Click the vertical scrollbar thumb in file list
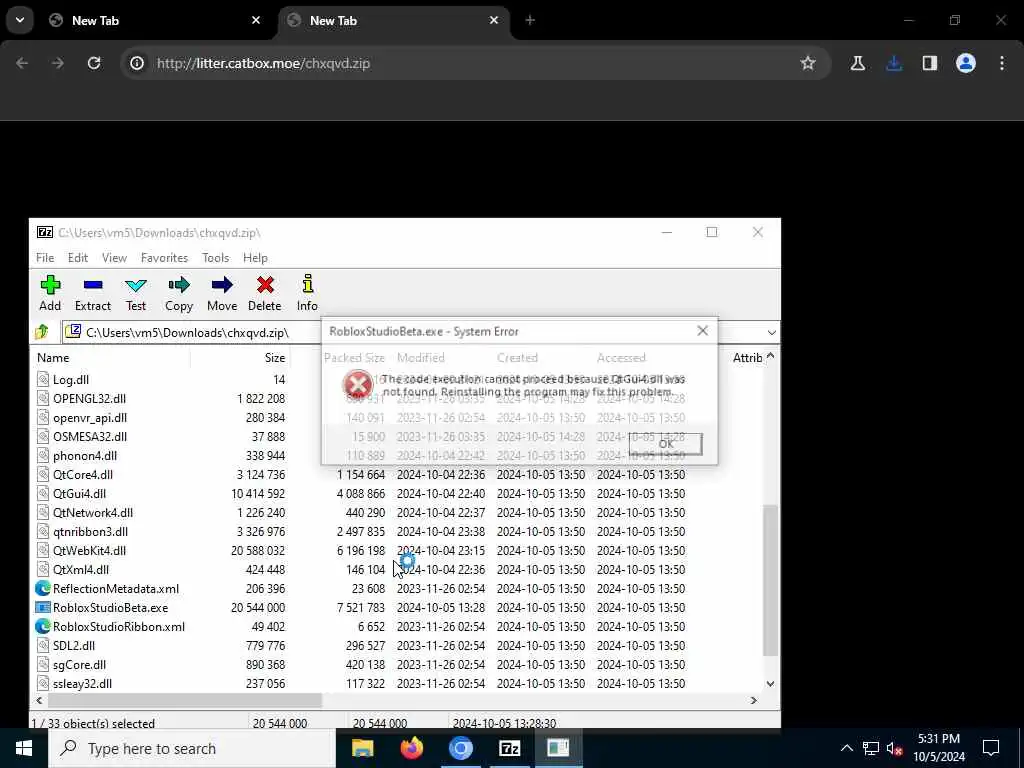Image resolution: width=1024 pixels, height=768 pixels. (x=771, y=579)
